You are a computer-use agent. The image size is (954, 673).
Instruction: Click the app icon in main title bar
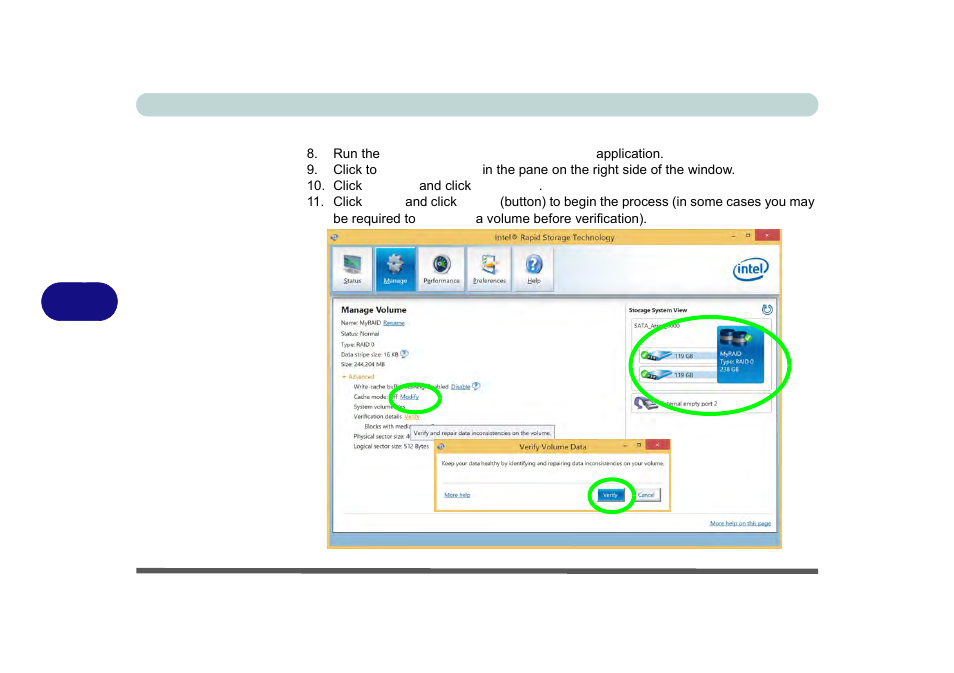(335, 237)
